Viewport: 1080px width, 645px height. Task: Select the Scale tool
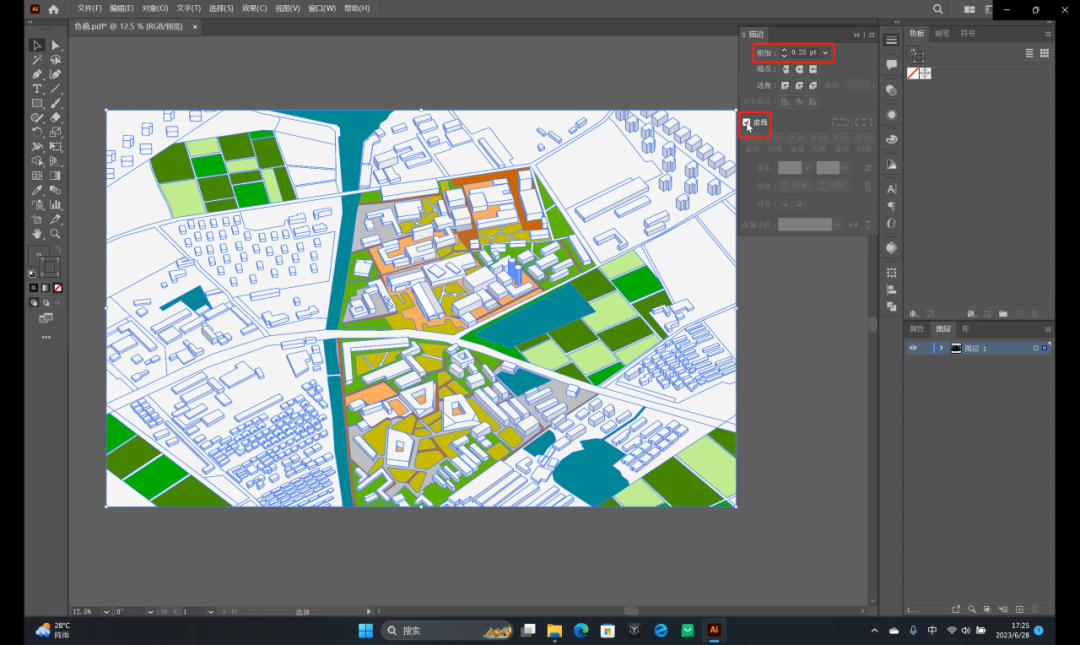tap(56, 132)
